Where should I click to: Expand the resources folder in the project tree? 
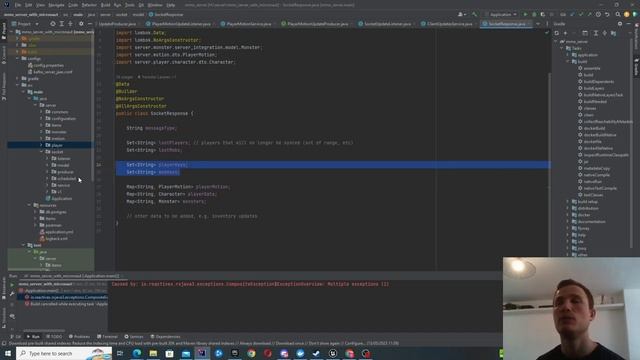coord(29,205)
